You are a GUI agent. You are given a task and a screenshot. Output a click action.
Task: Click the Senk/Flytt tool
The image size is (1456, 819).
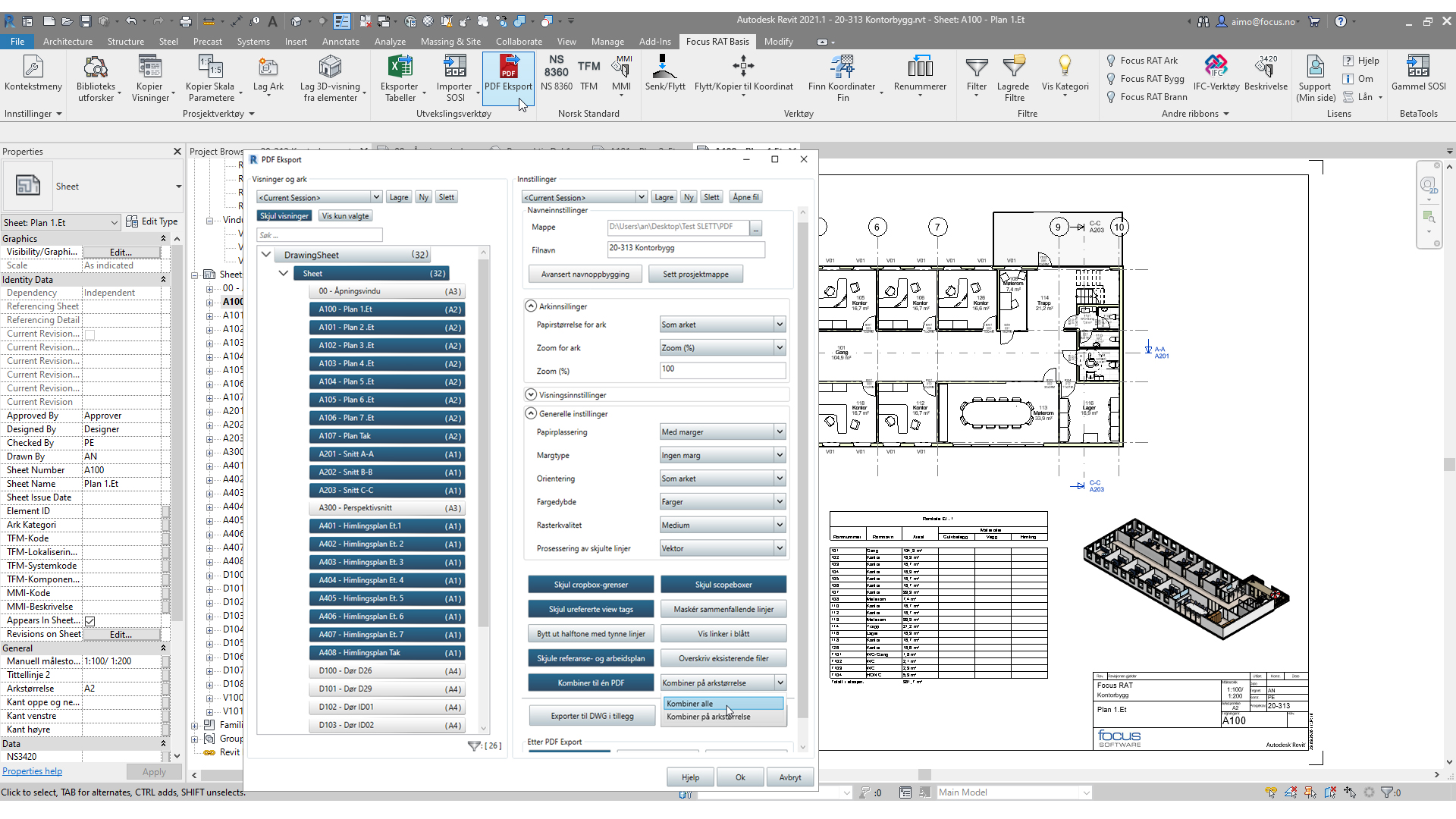(664, 74)
